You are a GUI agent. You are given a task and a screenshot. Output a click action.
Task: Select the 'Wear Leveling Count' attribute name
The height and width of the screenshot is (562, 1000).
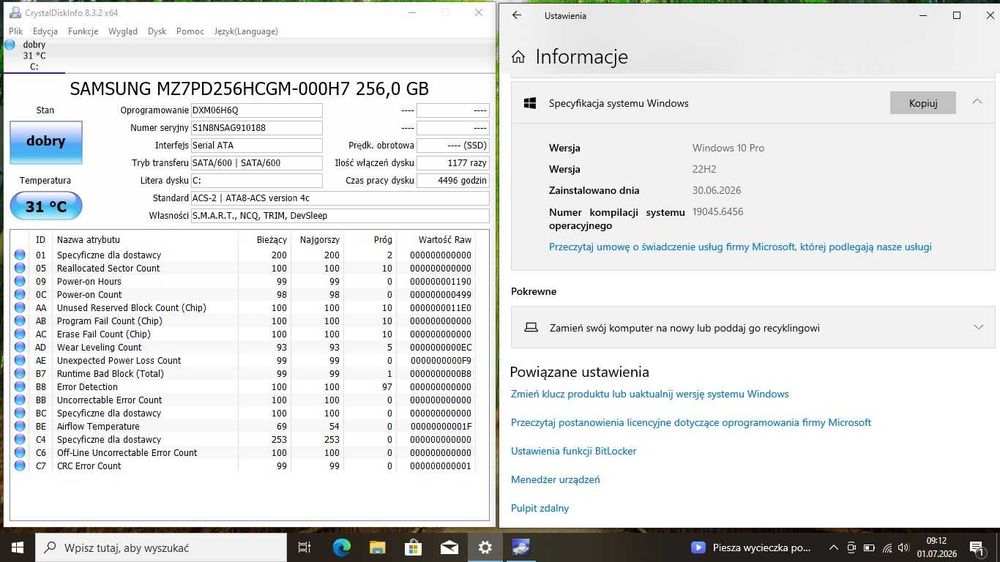pyautogui.click(x=99, y=347)
